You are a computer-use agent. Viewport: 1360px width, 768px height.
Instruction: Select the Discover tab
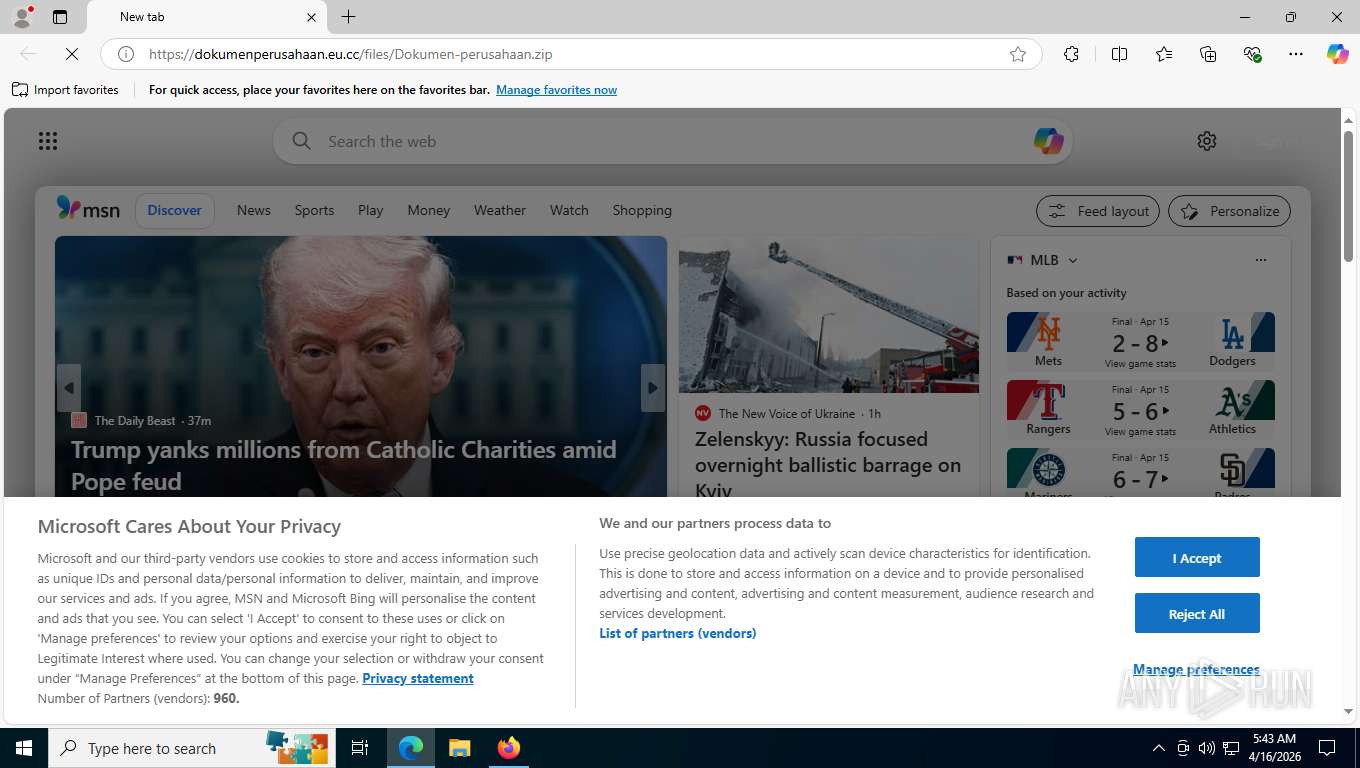174,210
